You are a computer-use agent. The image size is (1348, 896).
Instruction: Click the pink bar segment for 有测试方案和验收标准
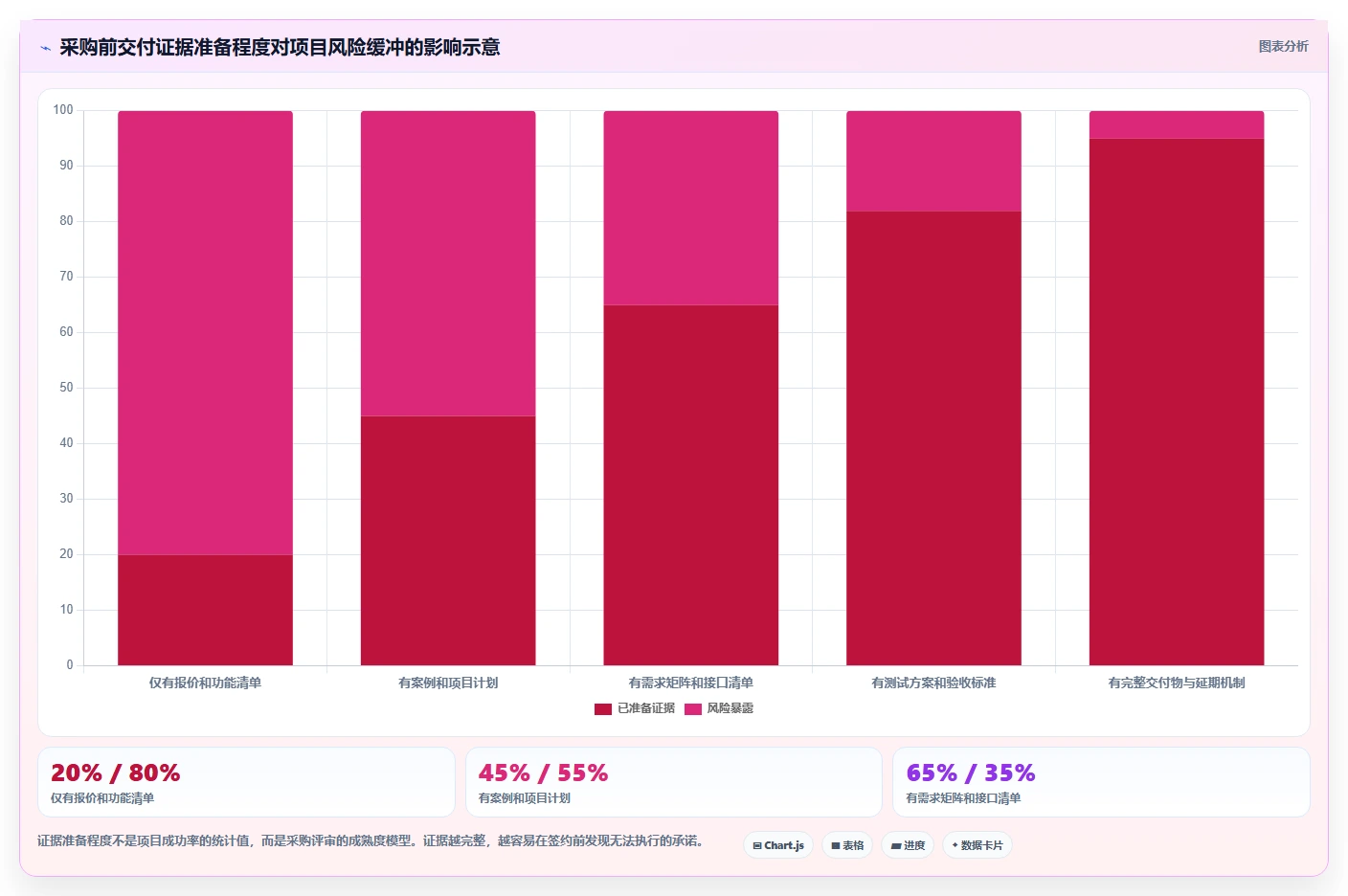933,161
